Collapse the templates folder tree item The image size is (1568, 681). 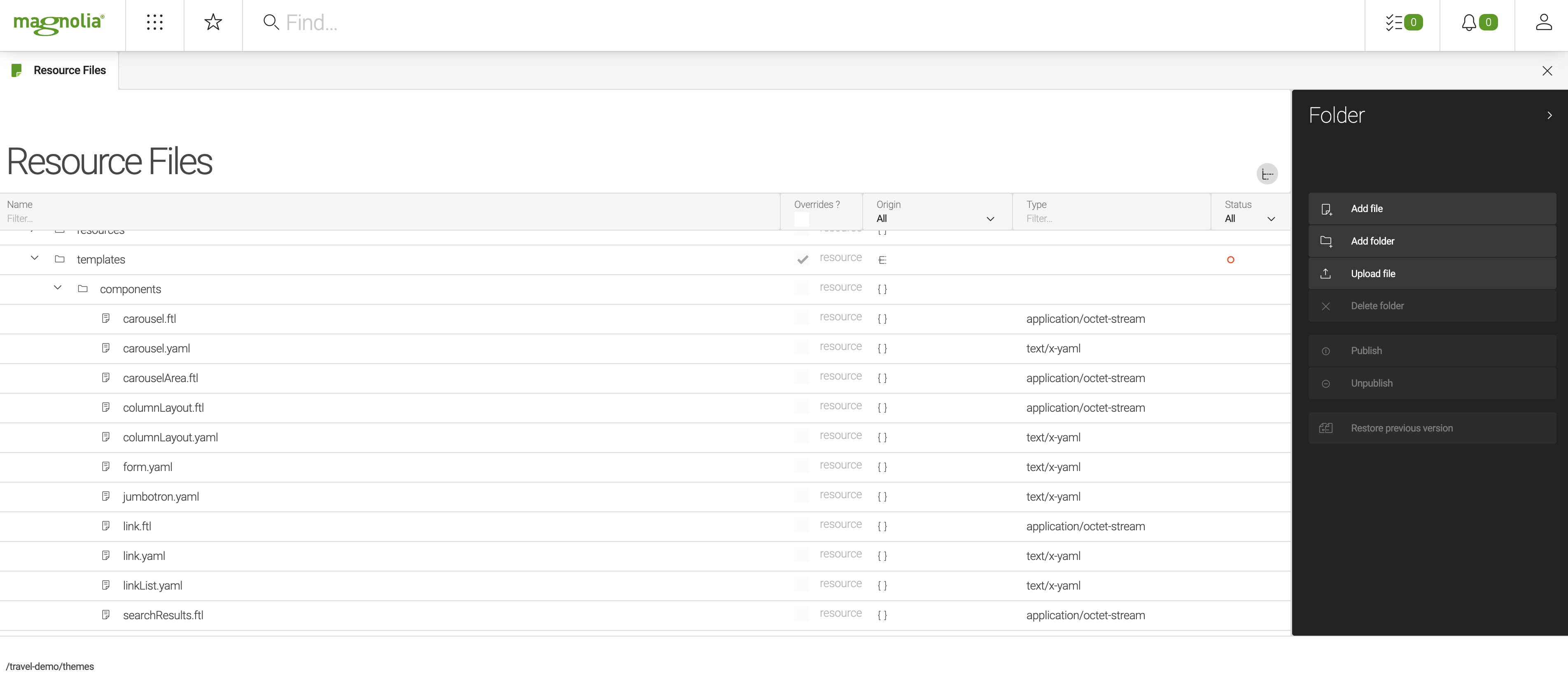tap(35, 259)
